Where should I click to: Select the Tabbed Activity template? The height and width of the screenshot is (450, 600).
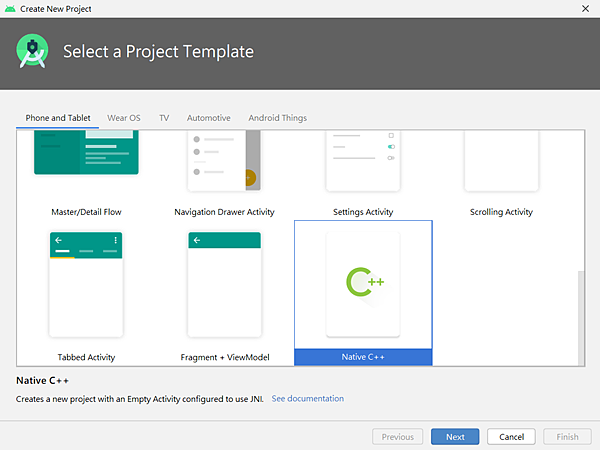86,292
